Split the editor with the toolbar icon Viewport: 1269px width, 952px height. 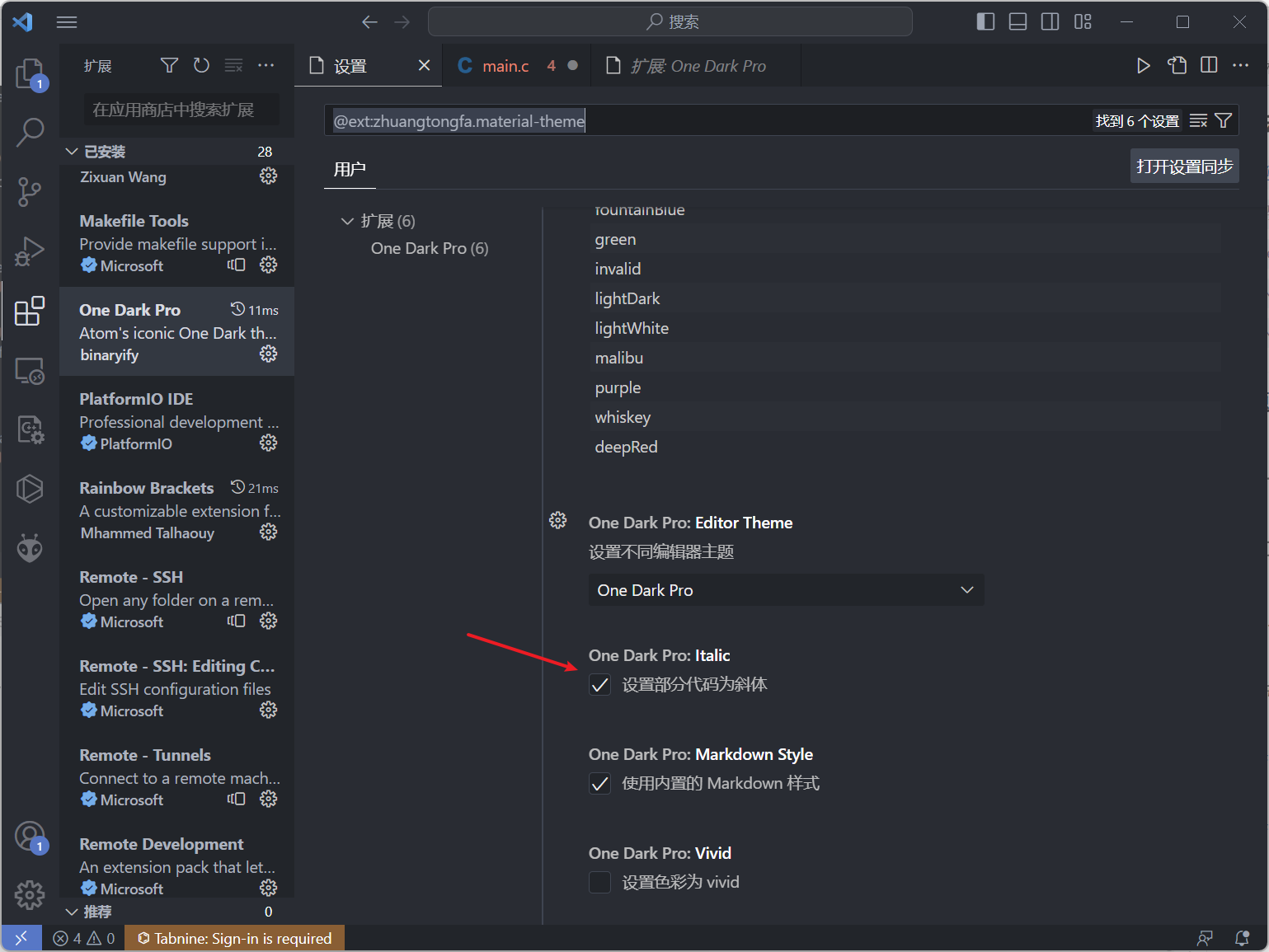pos(1209,65)
